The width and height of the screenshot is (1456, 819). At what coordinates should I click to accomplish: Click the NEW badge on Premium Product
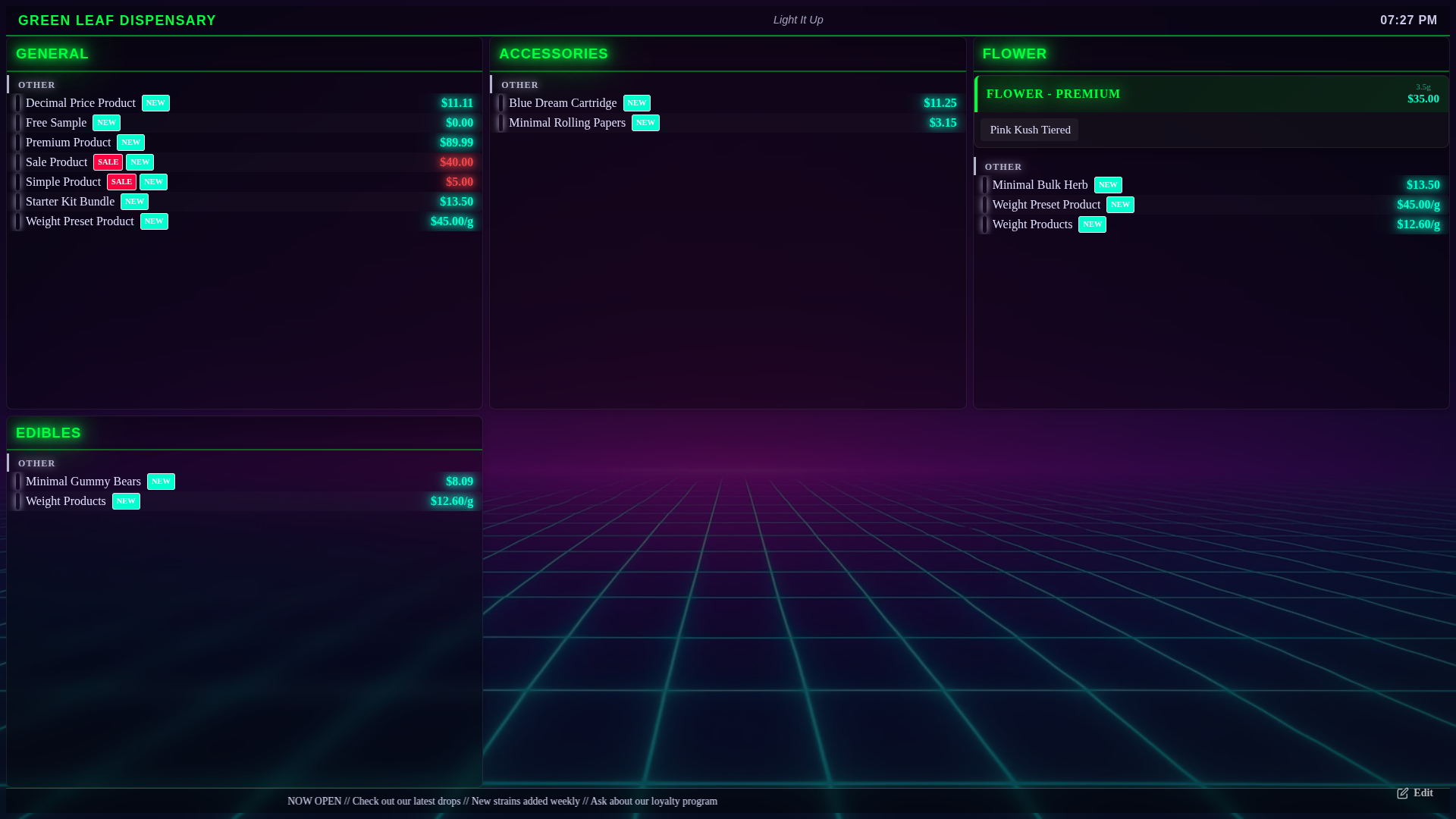point(130,143)
